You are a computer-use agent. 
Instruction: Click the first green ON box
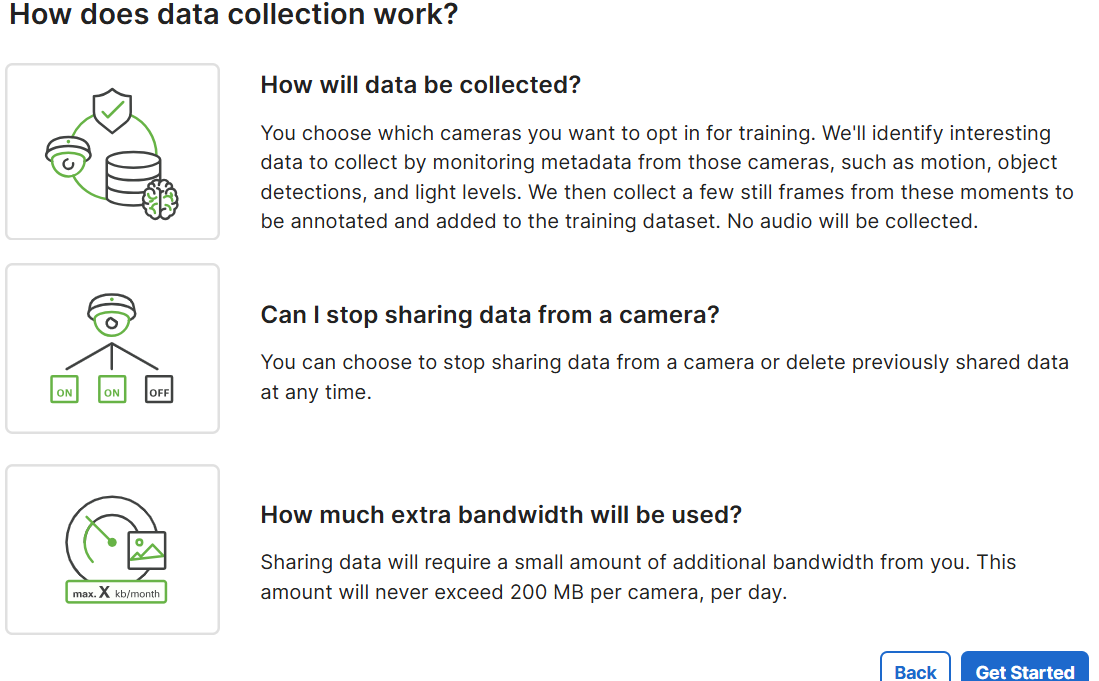coord(64,390)
